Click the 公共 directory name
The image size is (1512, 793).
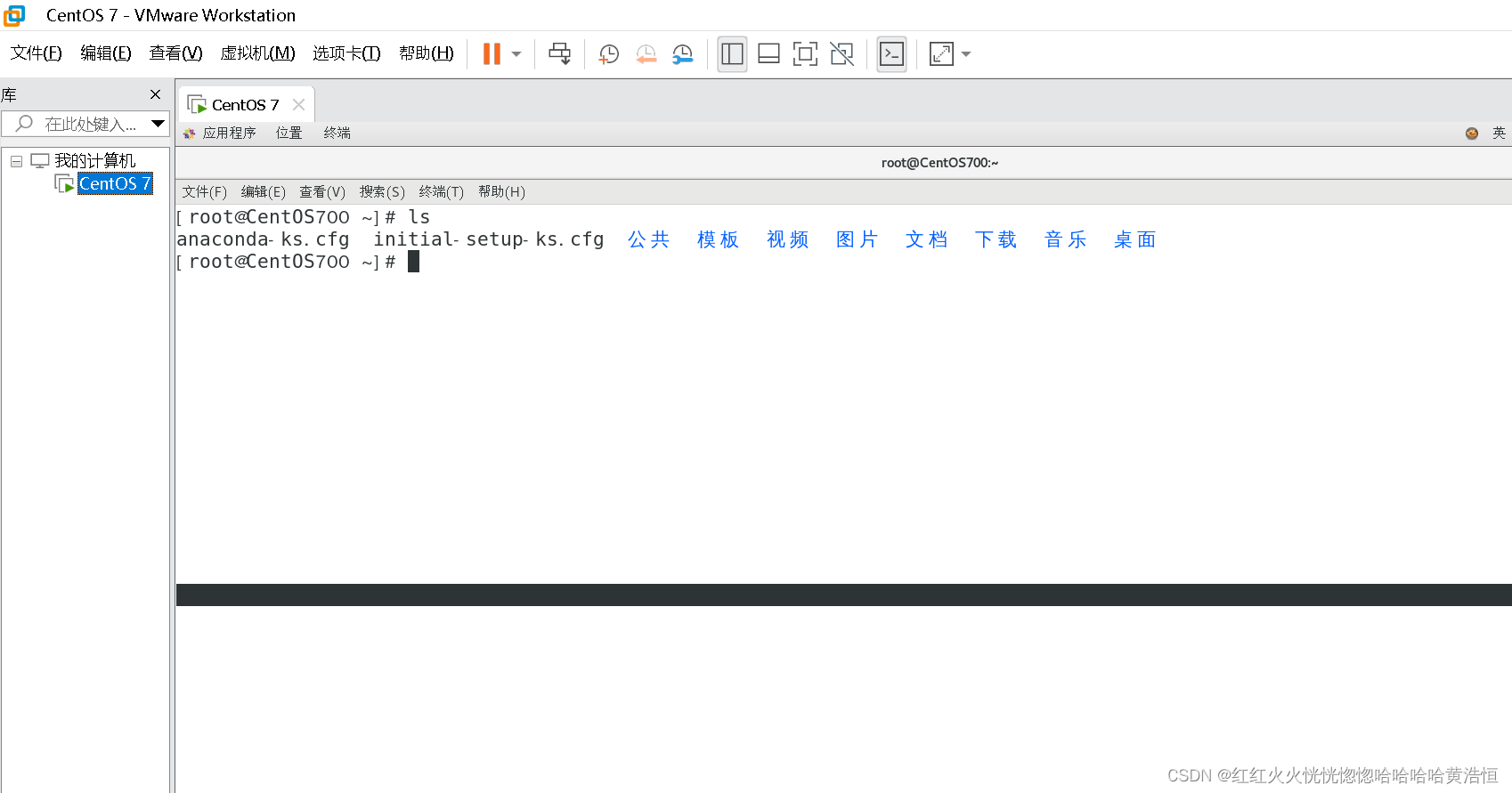point(648,239)
